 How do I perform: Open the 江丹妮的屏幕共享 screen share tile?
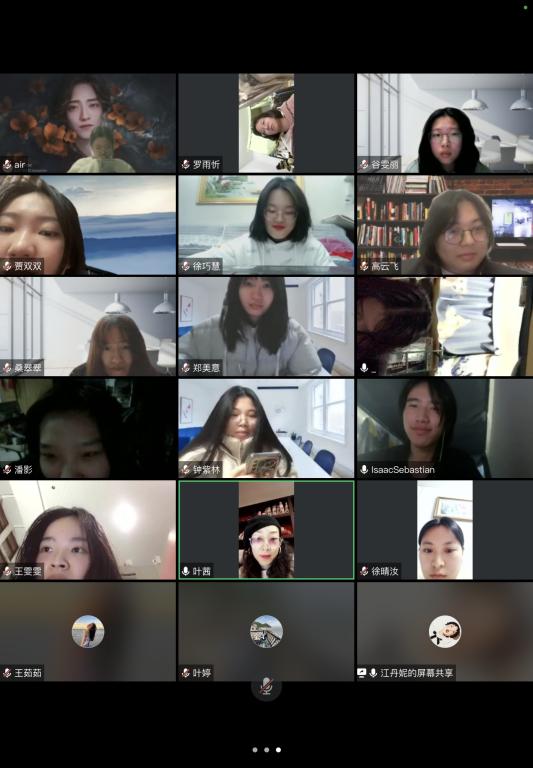point(445,631)
